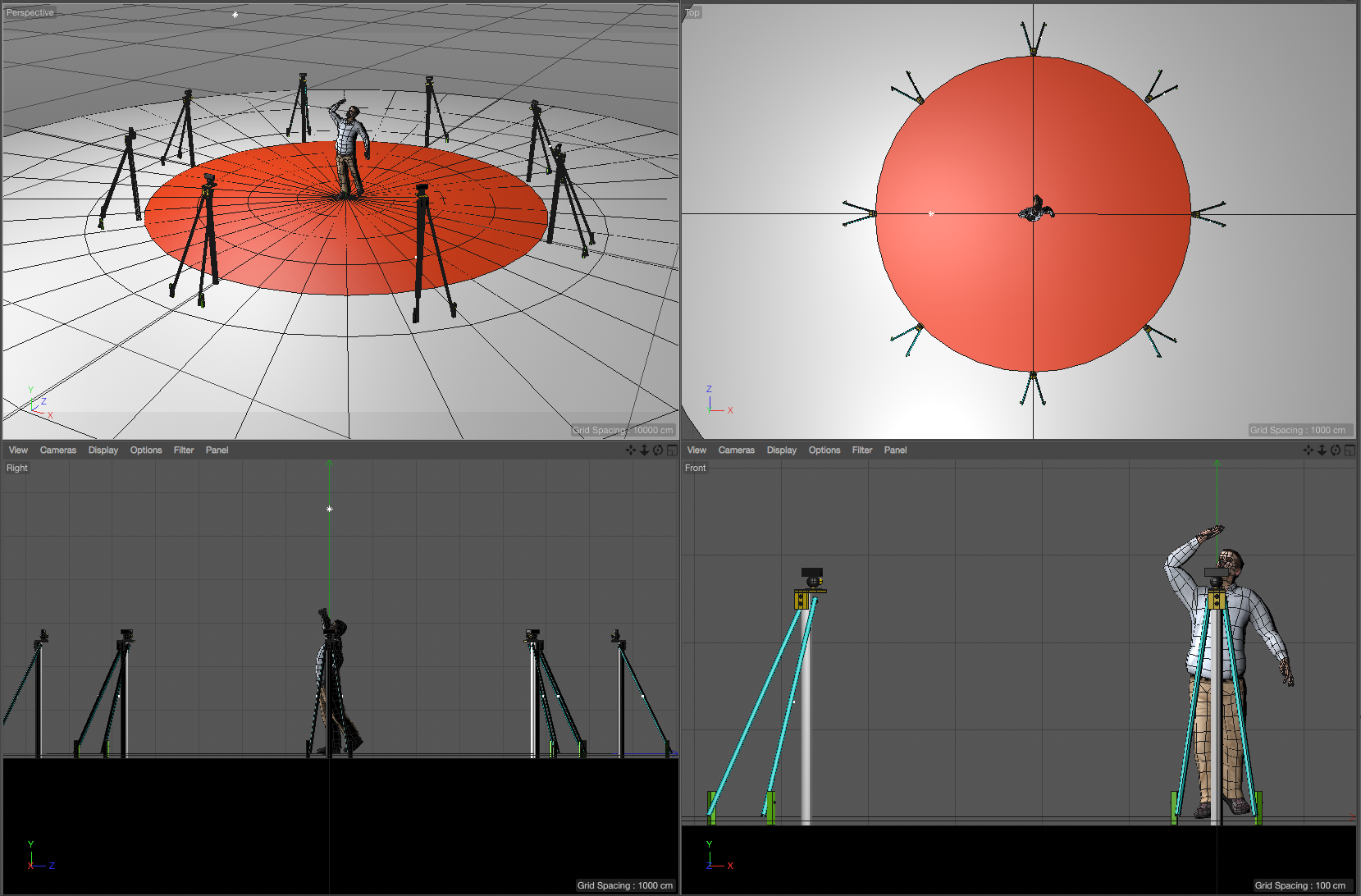Open the Cameras menu of the Right viewport
The width and height of the screenshot is (1361, 896).
pos(58,450)
